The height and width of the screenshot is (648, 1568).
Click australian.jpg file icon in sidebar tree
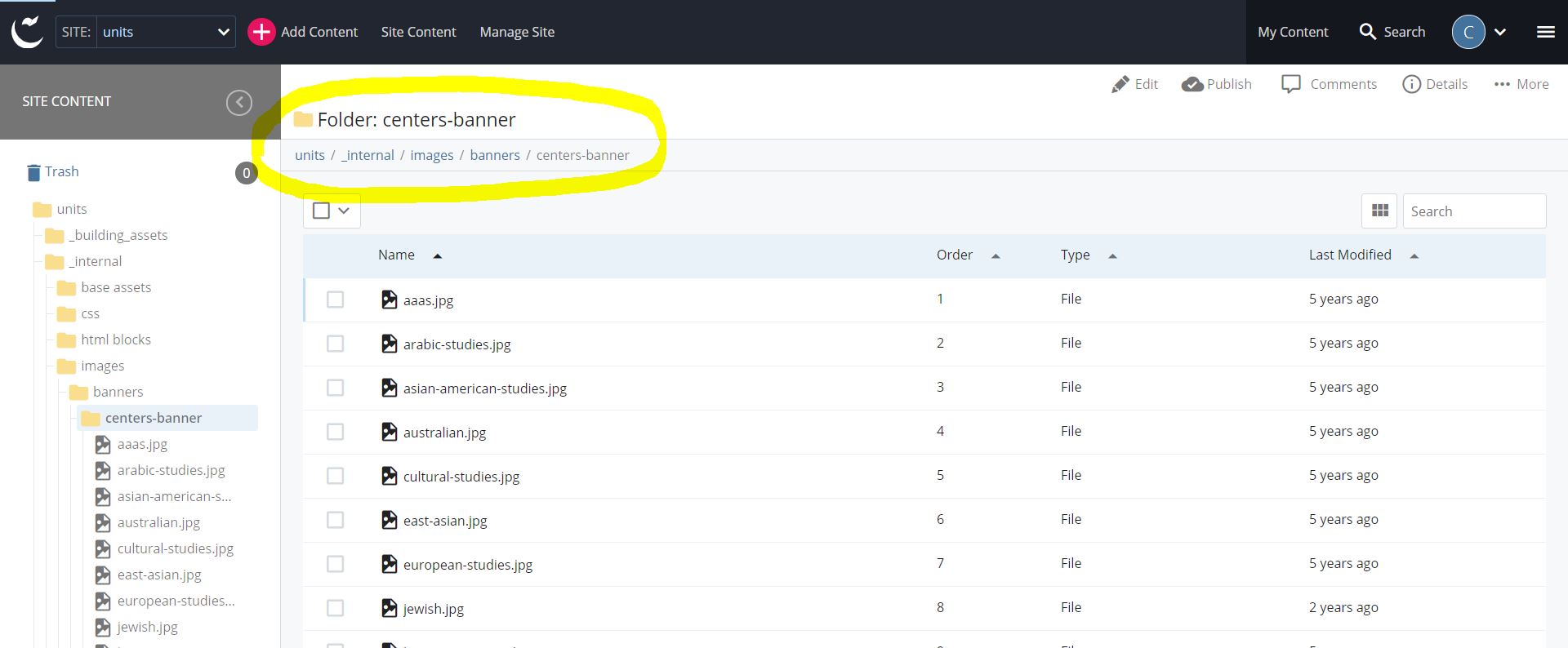(103, 523)
